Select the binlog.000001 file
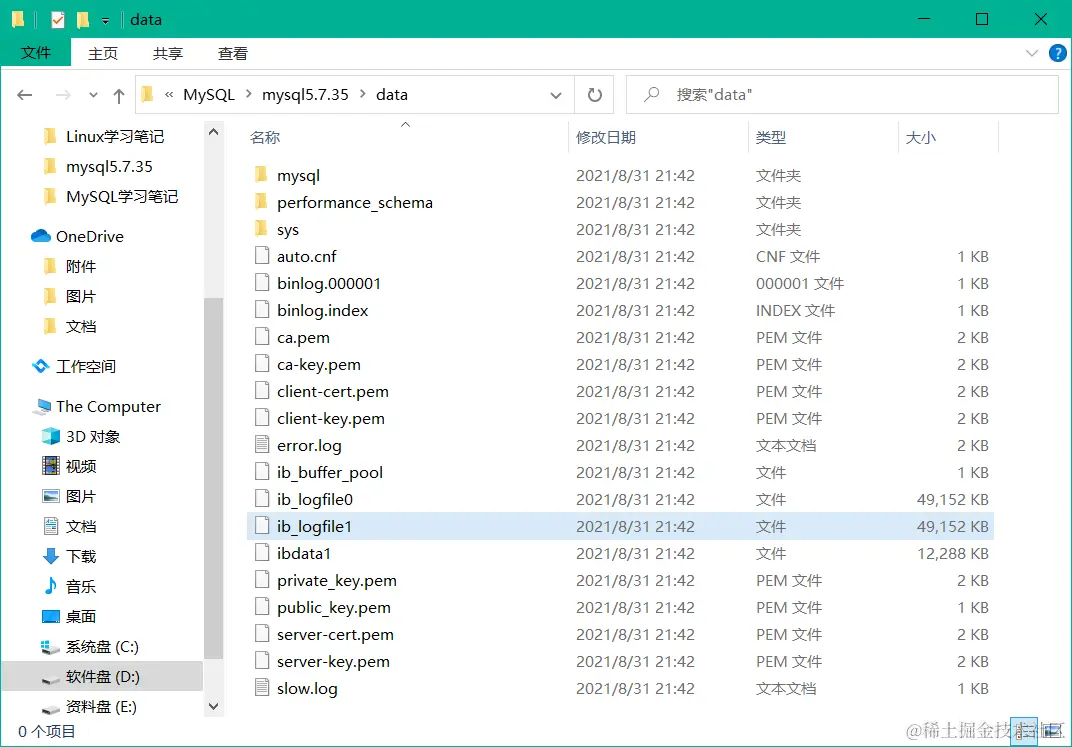The width and height of the screenshot is (1072, 747). pyautogui.click(x=620, y=283)
